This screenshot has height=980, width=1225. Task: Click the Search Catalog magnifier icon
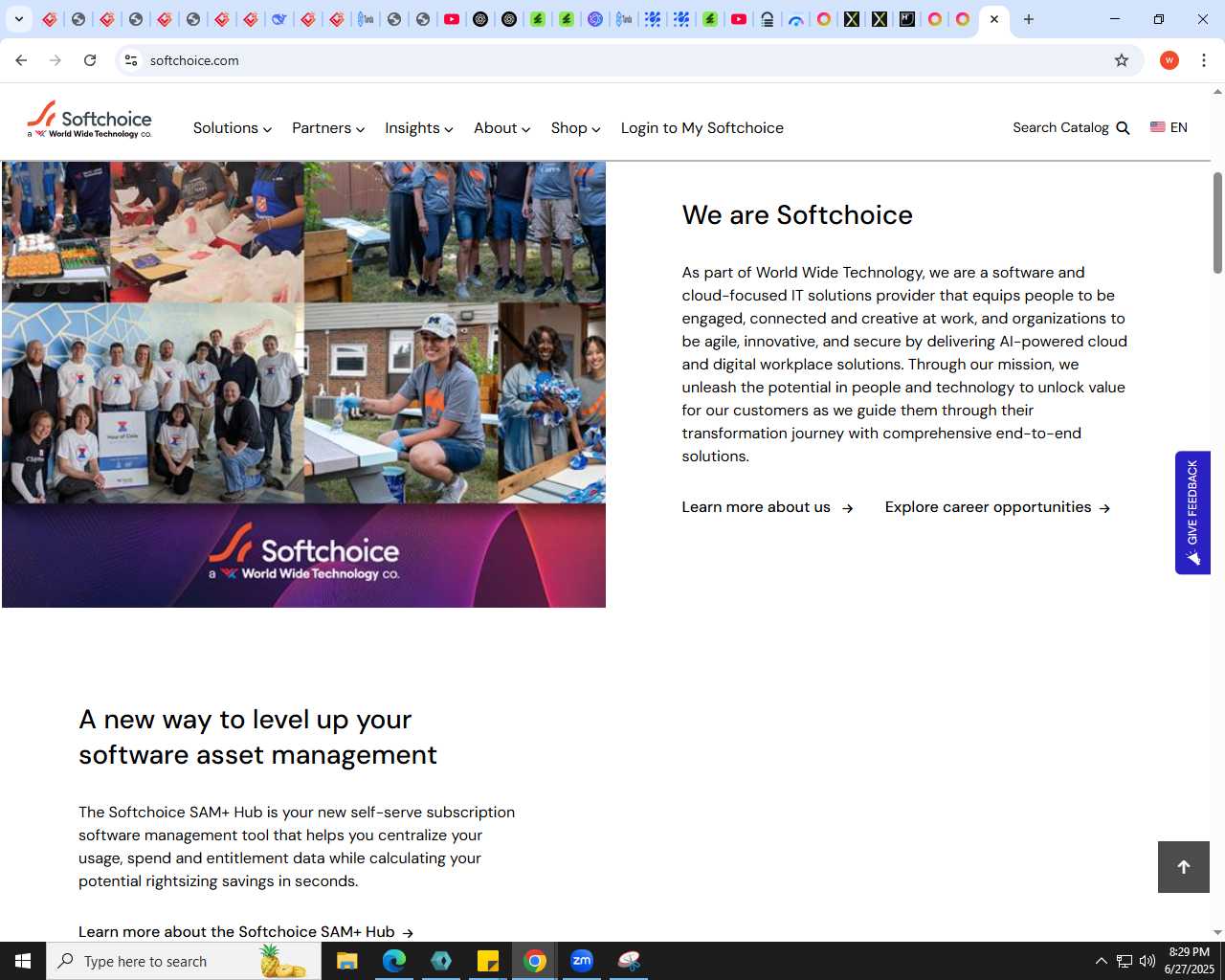1124,128
